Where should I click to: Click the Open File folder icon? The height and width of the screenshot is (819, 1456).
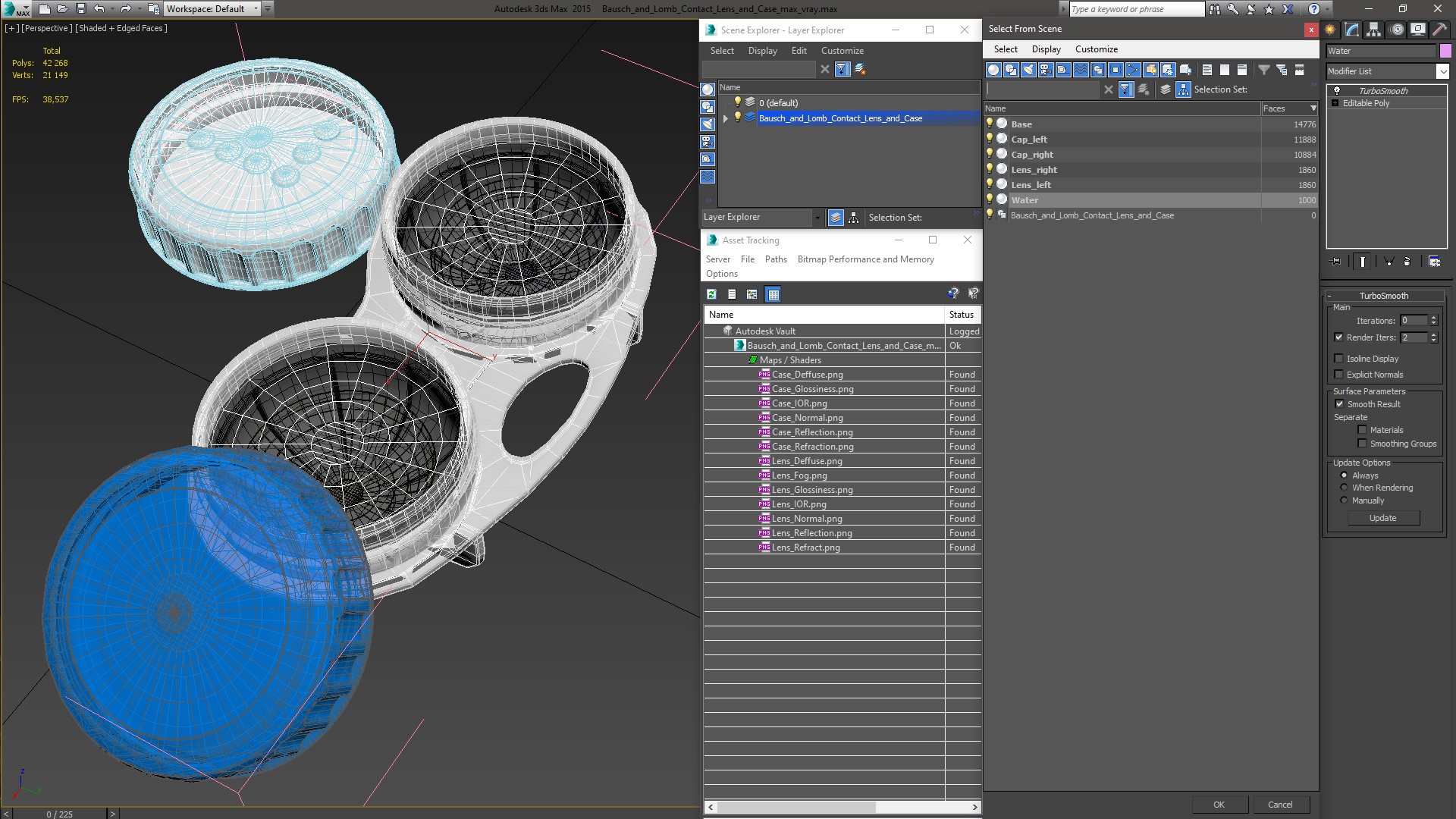[x=63, y=9]
